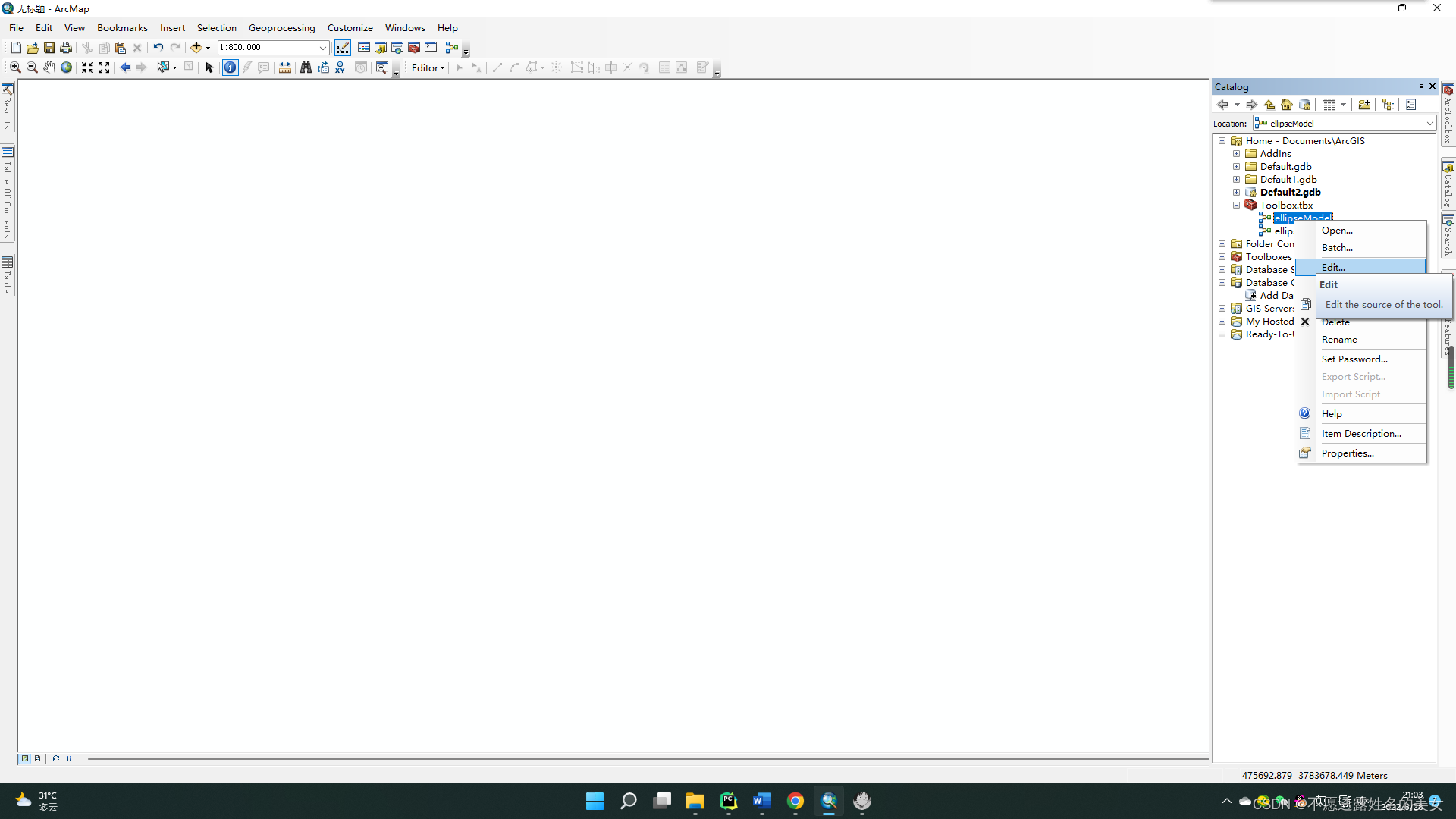Click Properties... in the context menu
The width and height of the screenshot is (1456, 819).
[1347, 453]
